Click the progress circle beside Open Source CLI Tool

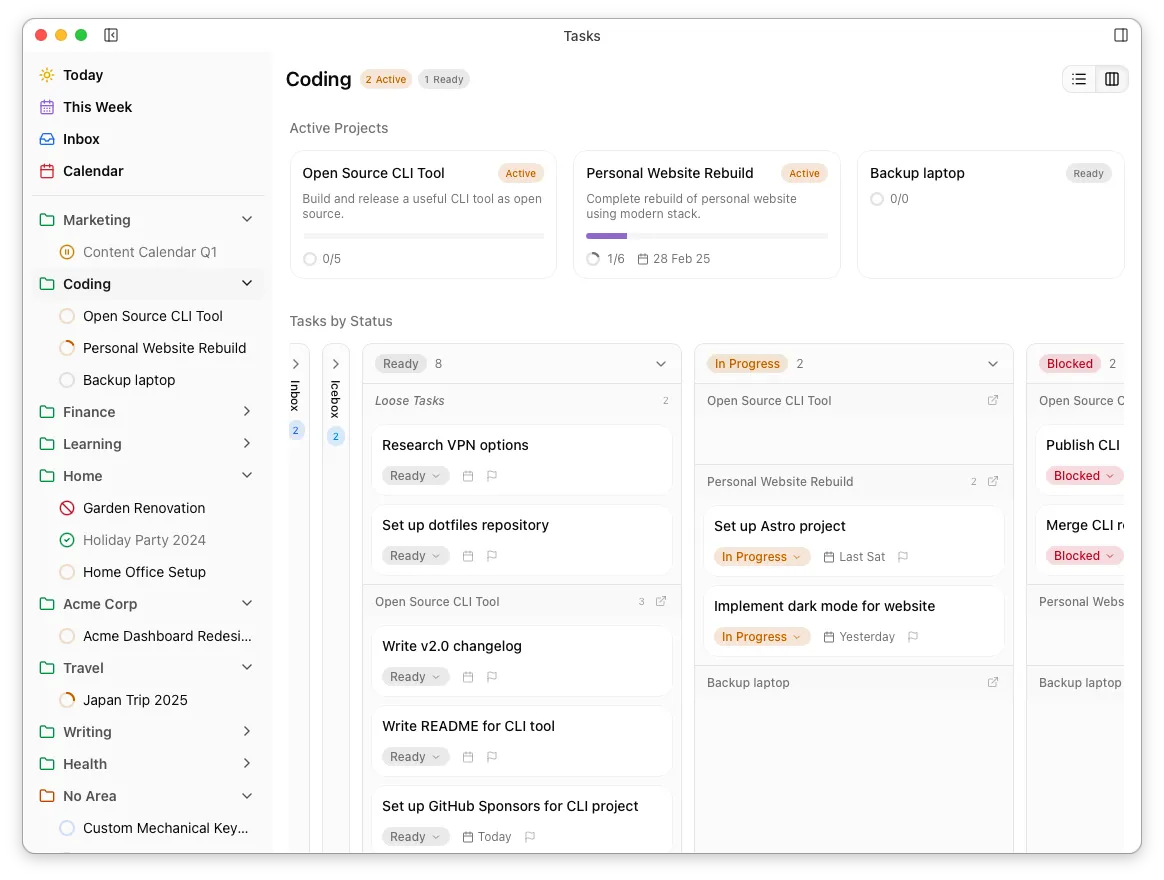pyautogui.click(x=310, y=258)
